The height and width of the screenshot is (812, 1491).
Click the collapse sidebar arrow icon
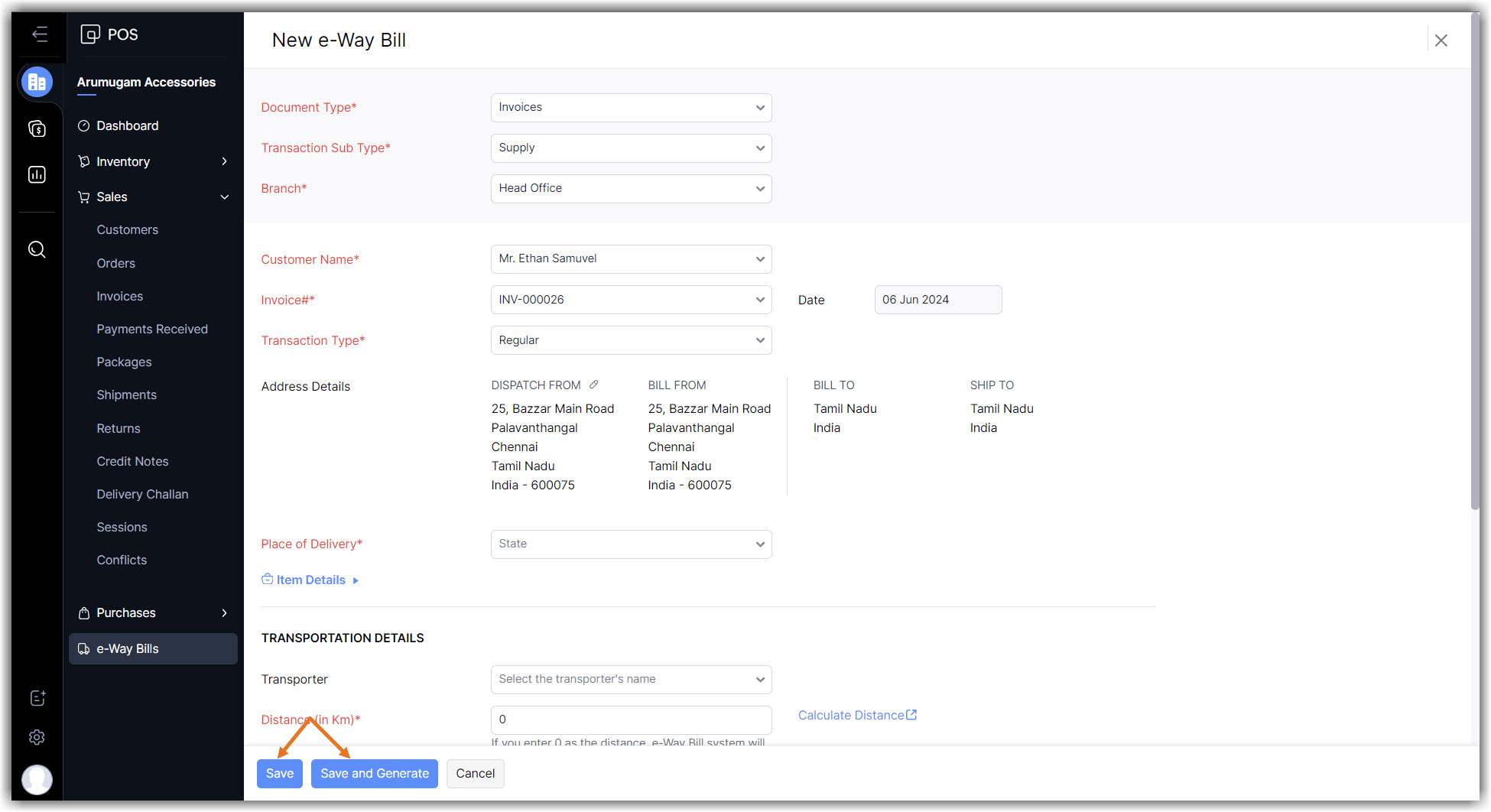point(39,34)
